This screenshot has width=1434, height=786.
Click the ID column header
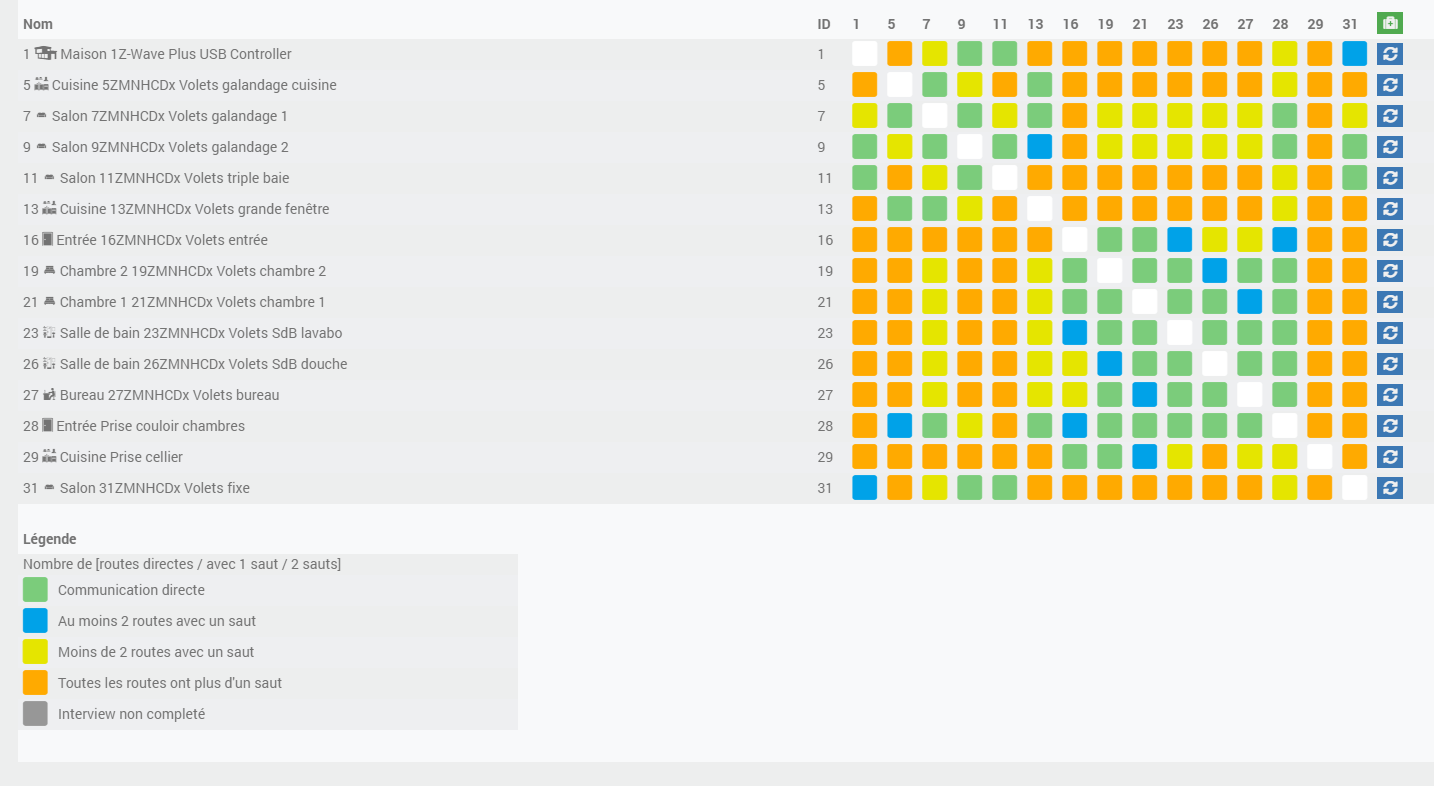tap(824, 23)
